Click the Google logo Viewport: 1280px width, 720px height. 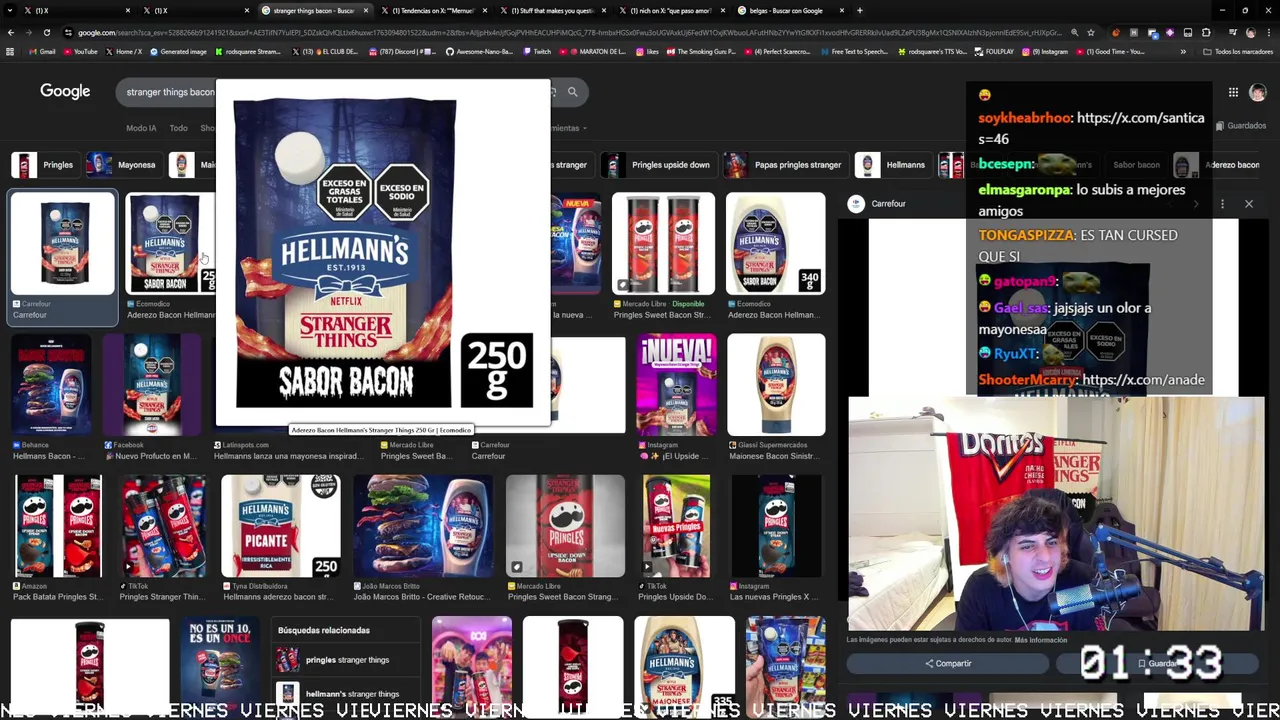pyautogui.click(x=65, y=91)
